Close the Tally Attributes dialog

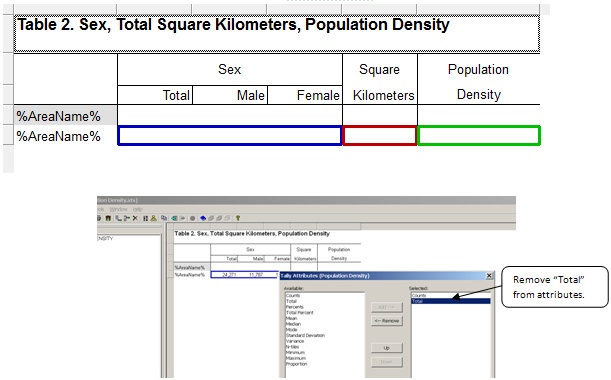[489, 276]
